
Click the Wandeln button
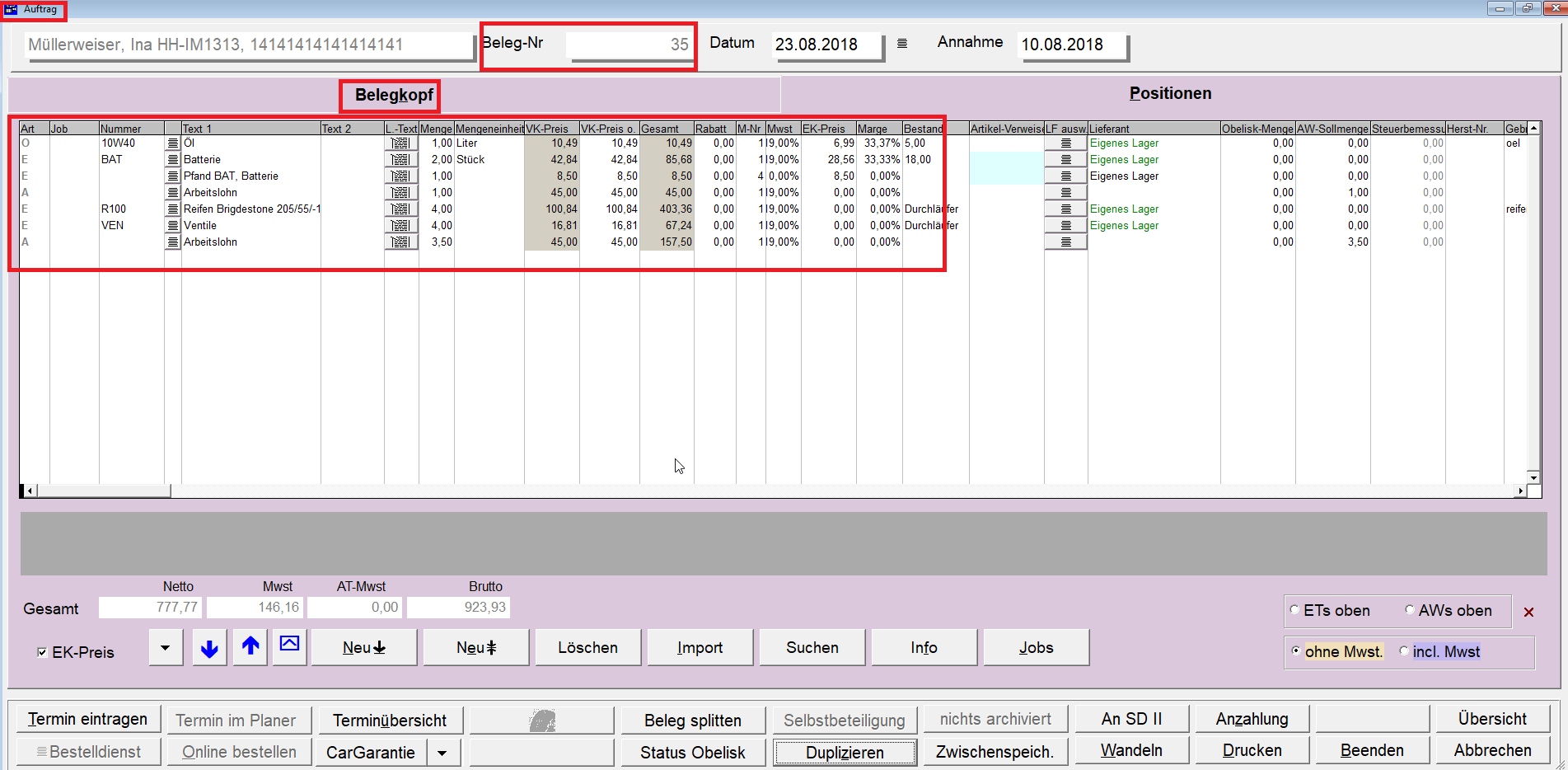click(1131, 751)
